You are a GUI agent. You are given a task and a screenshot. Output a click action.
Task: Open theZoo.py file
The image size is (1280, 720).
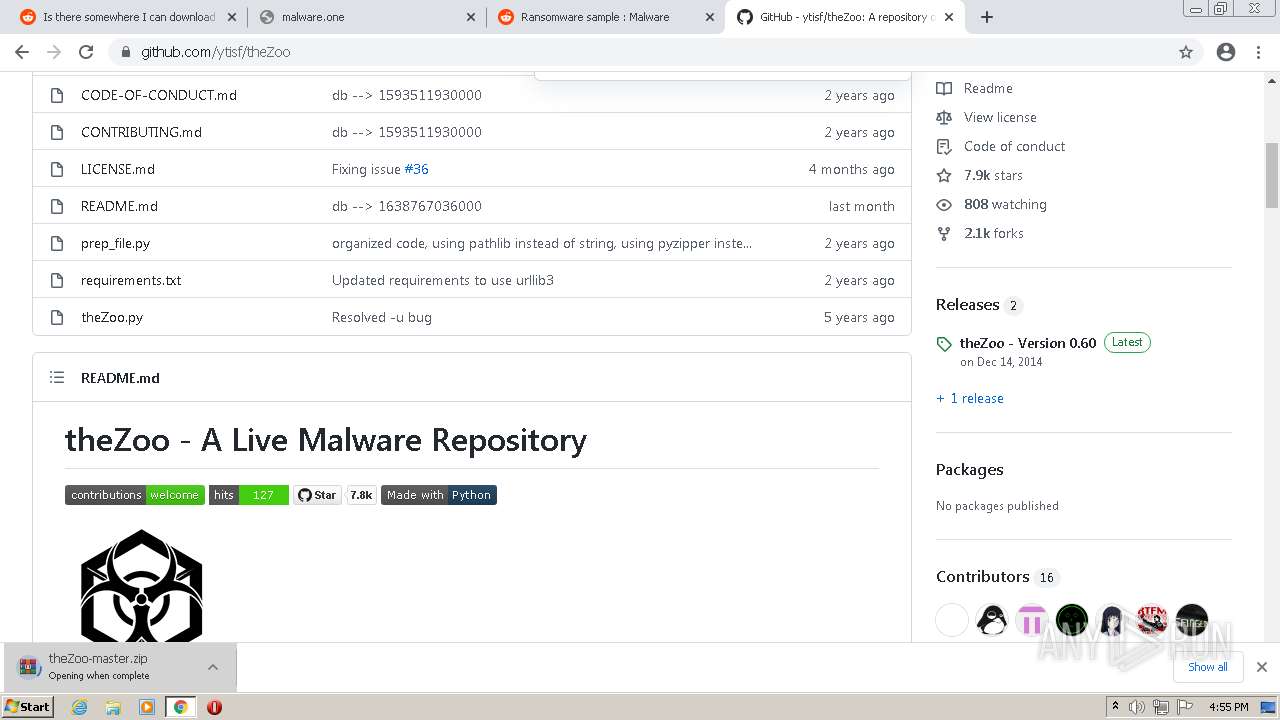112,317
